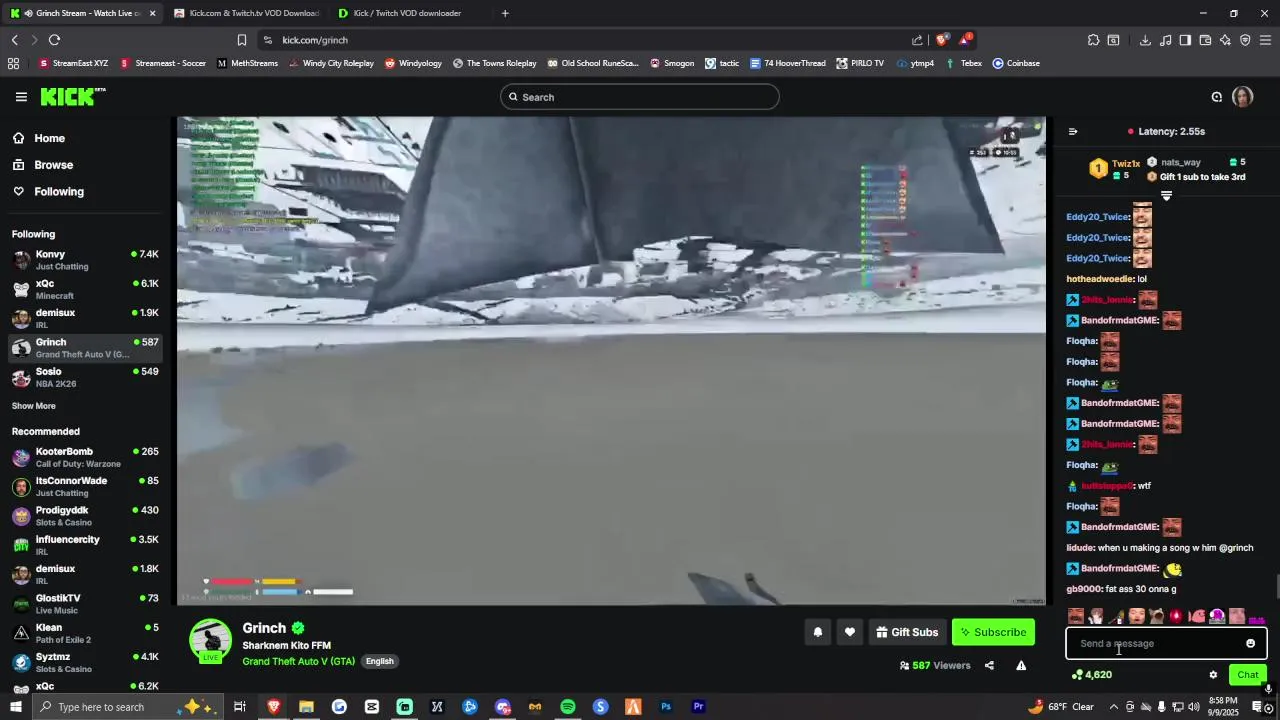Open a new browser tab
Image resolution: width=1280 pixels, height=720 pixels.
[x=505, y=13]
